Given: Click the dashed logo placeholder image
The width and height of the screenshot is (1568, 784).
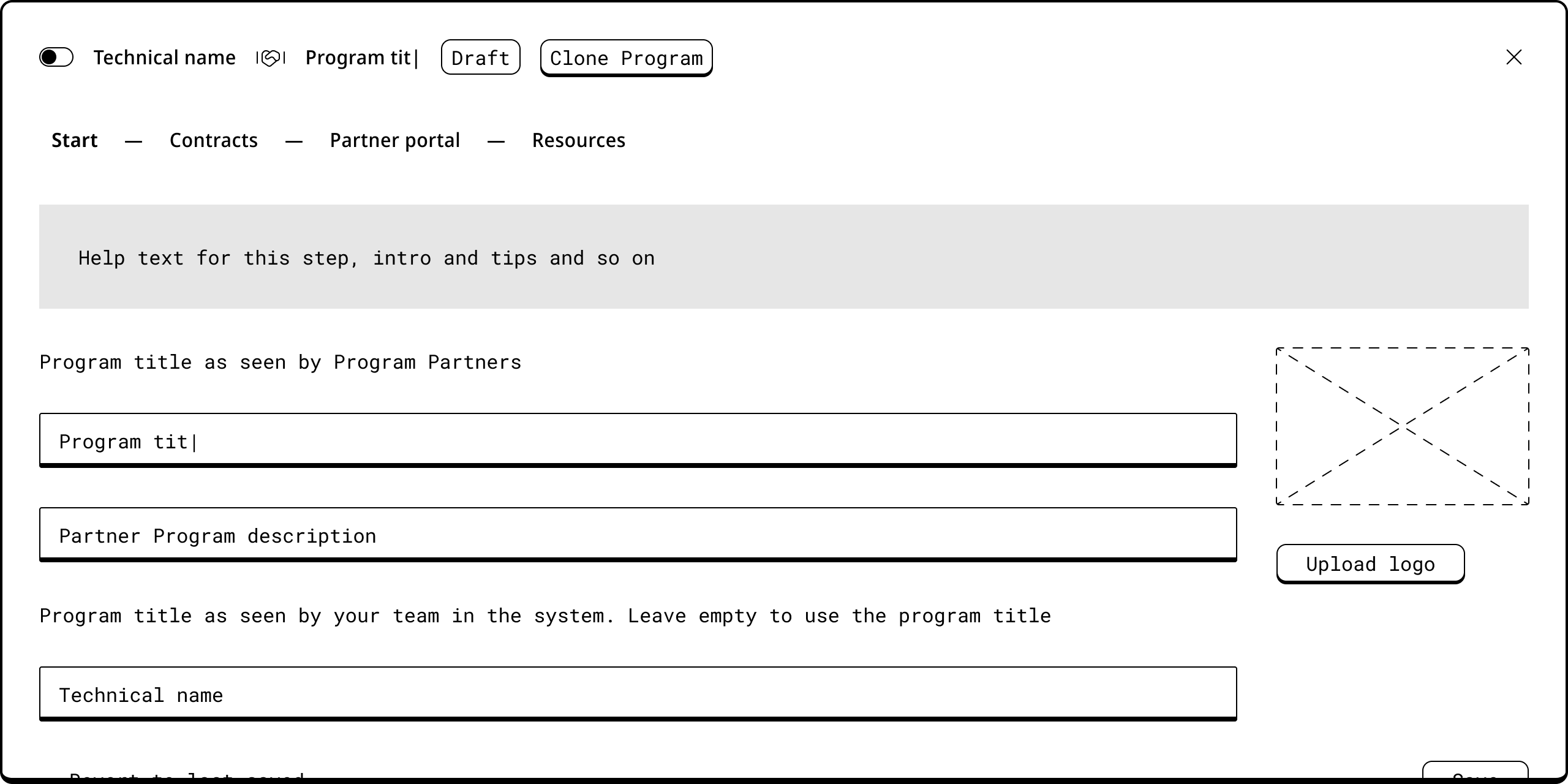Looking at the screenshot, I should [1402, 426].
